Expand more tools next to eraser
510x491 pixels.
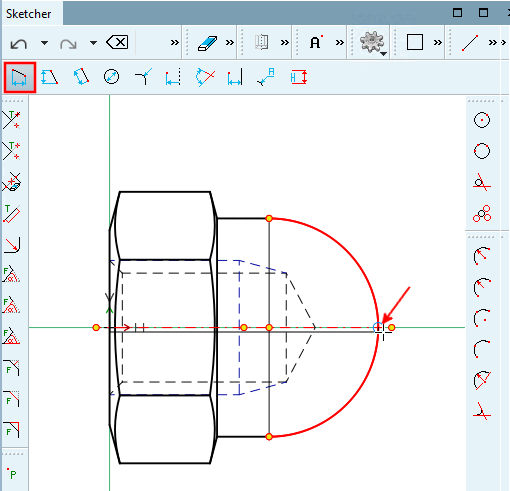[x=230, y=42]
